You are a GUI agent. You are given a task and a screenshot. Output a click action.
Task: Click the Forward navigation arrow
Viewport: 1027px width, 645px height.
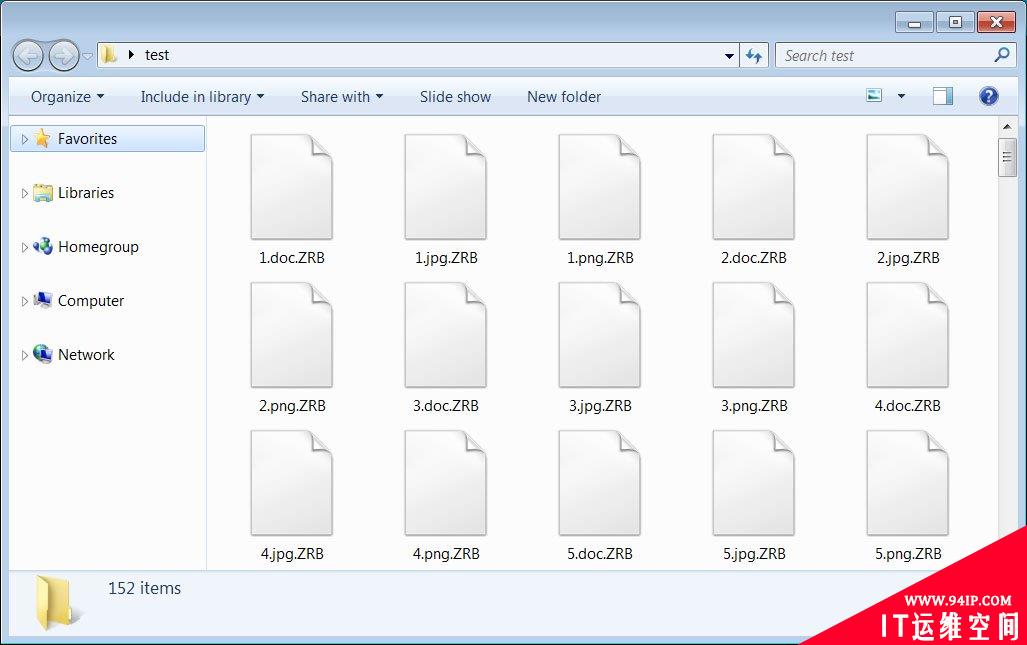point(64,56)
